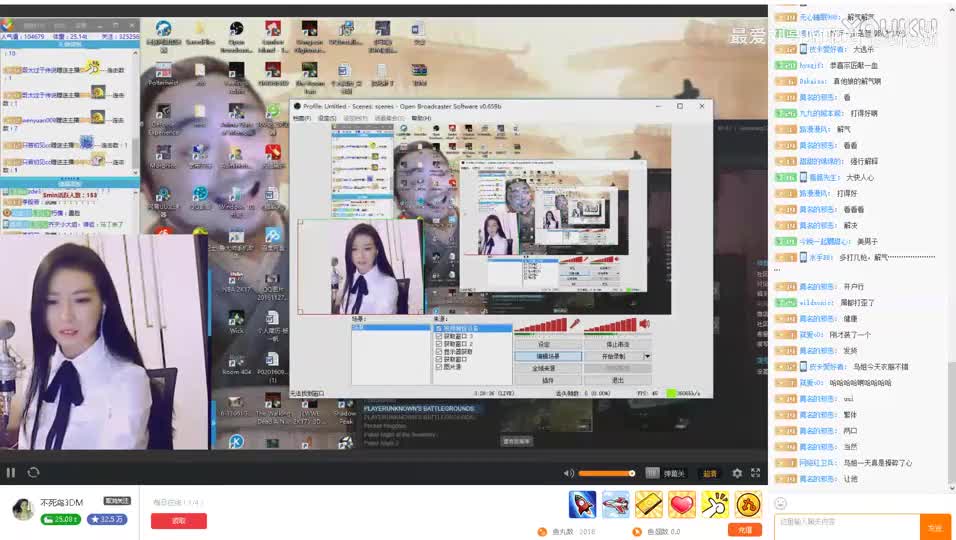The height and width of the screenshot is (540, 956).
Task: Toggle 获取窗口 3 source checkbox
Action: pyautogui.click(x=438, y=336)
